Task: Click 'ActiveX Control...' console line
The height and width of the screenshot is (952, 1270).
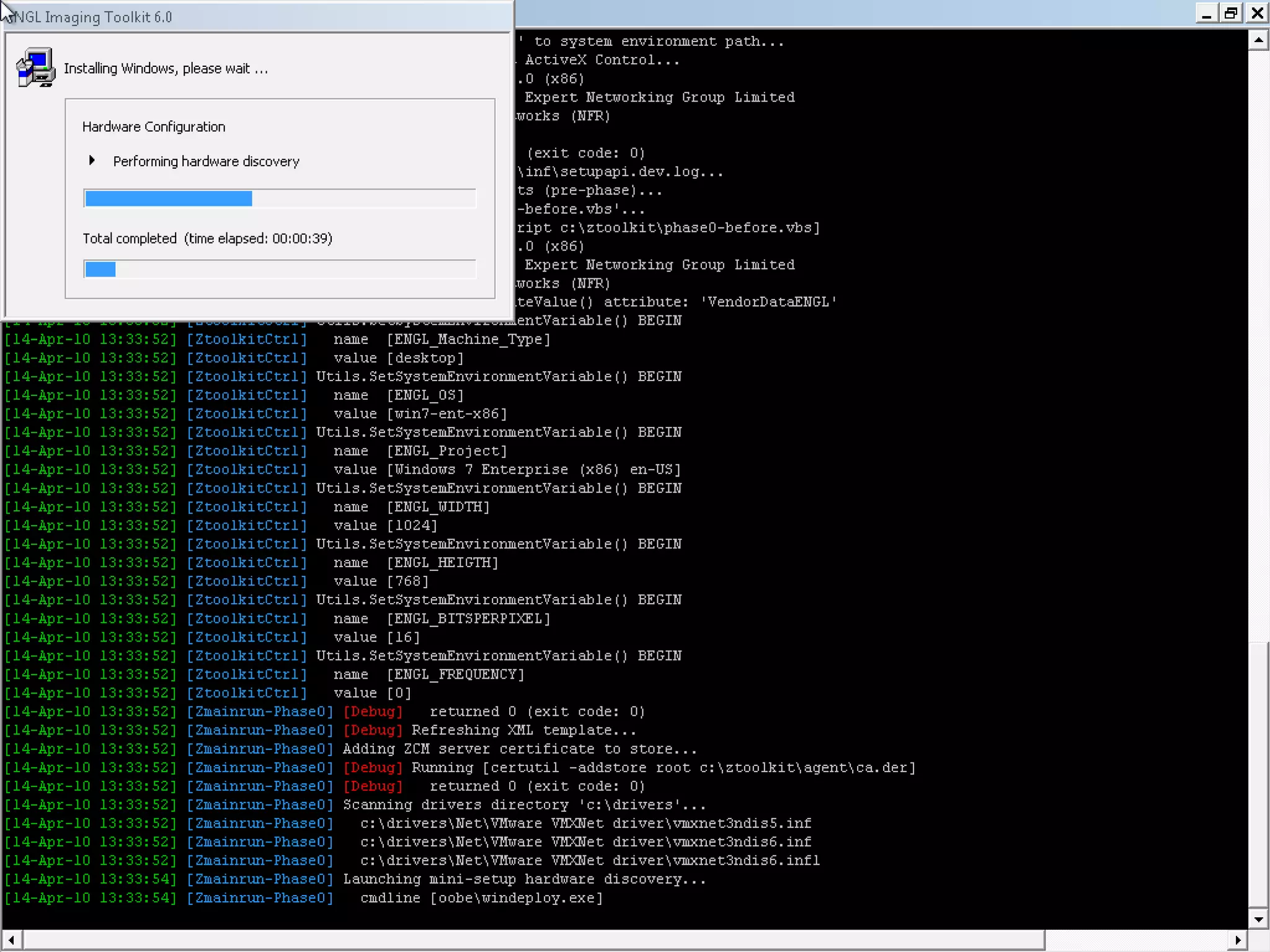Action: tap(602, 60)
